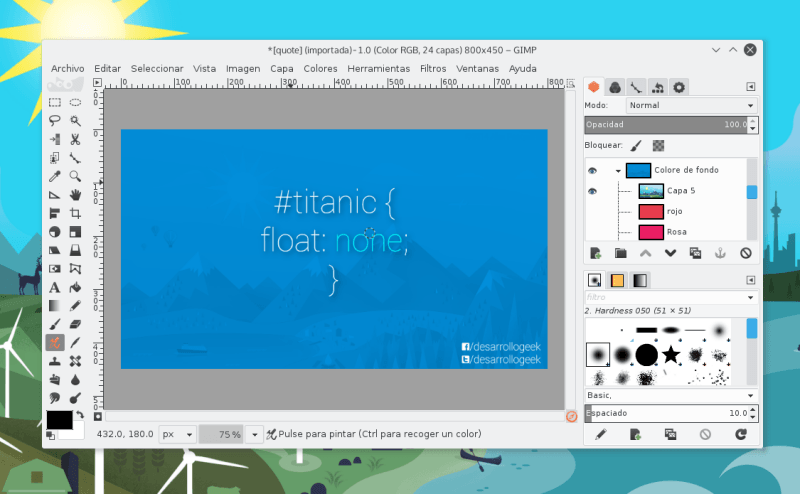Switch to the Channels tab
Screen dimensions: 800x494
615,87
